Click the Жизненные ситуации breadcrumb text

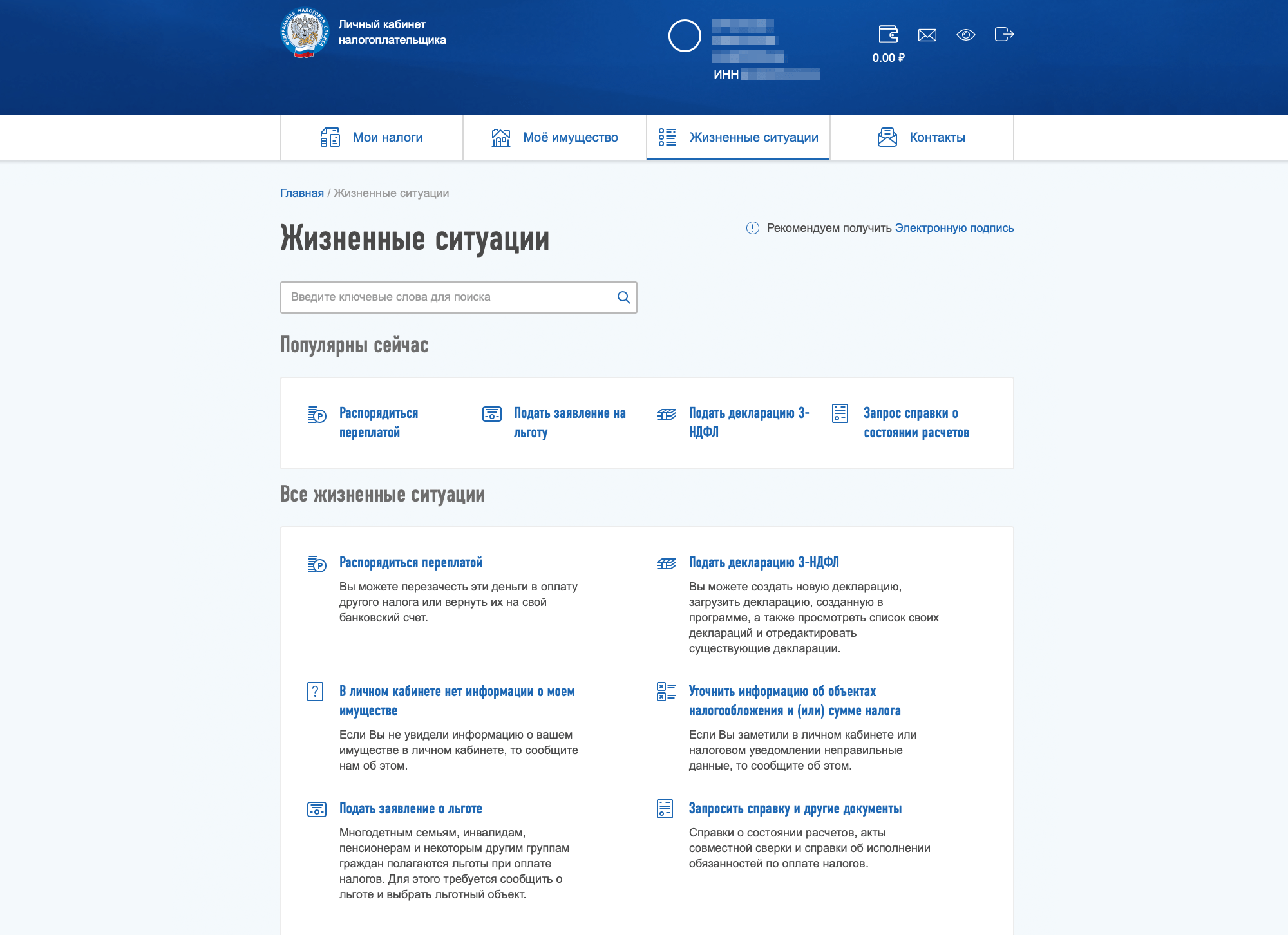391,193
